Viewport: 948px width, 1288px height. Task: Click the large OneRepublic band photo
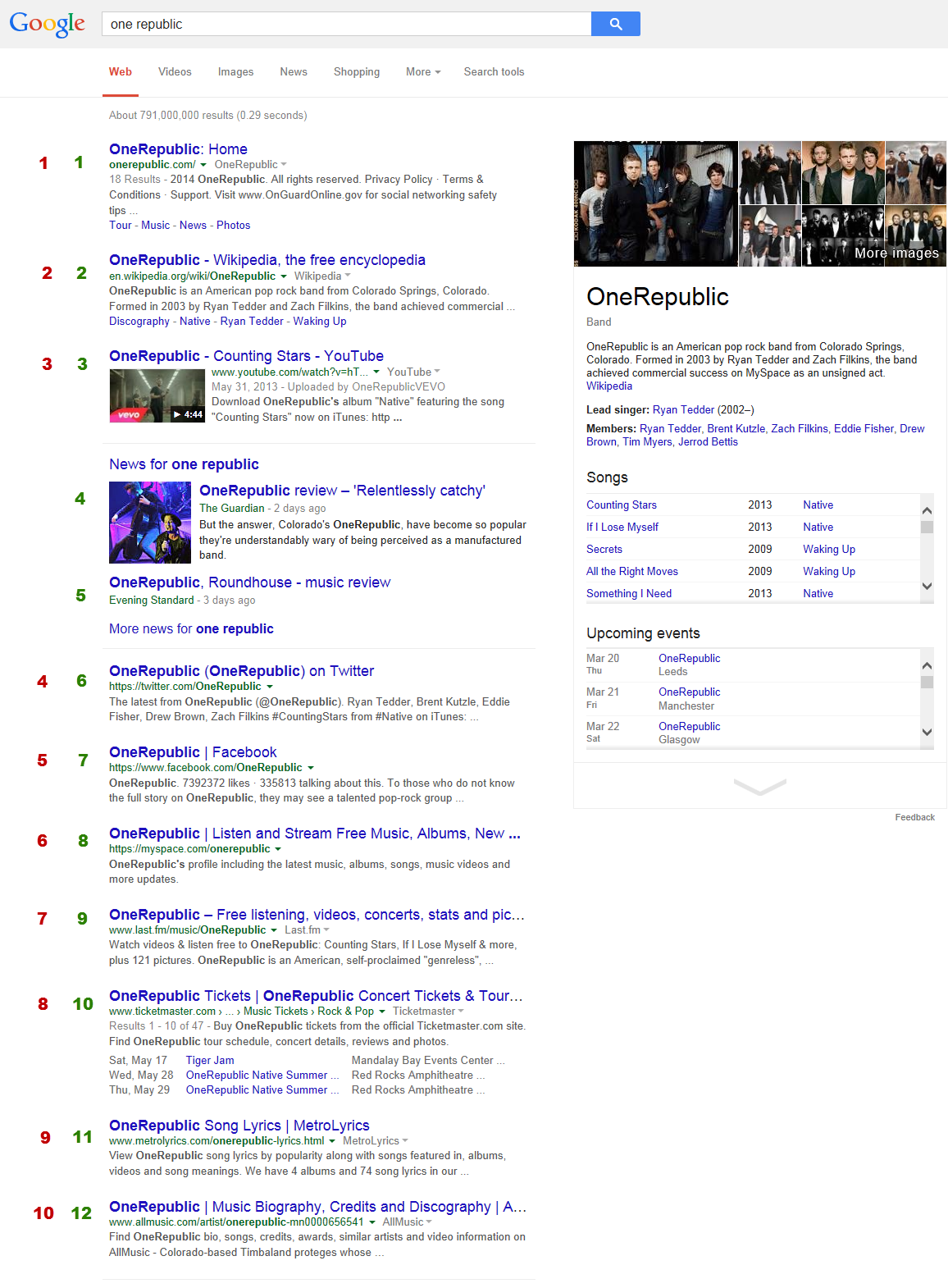point(655,203)
